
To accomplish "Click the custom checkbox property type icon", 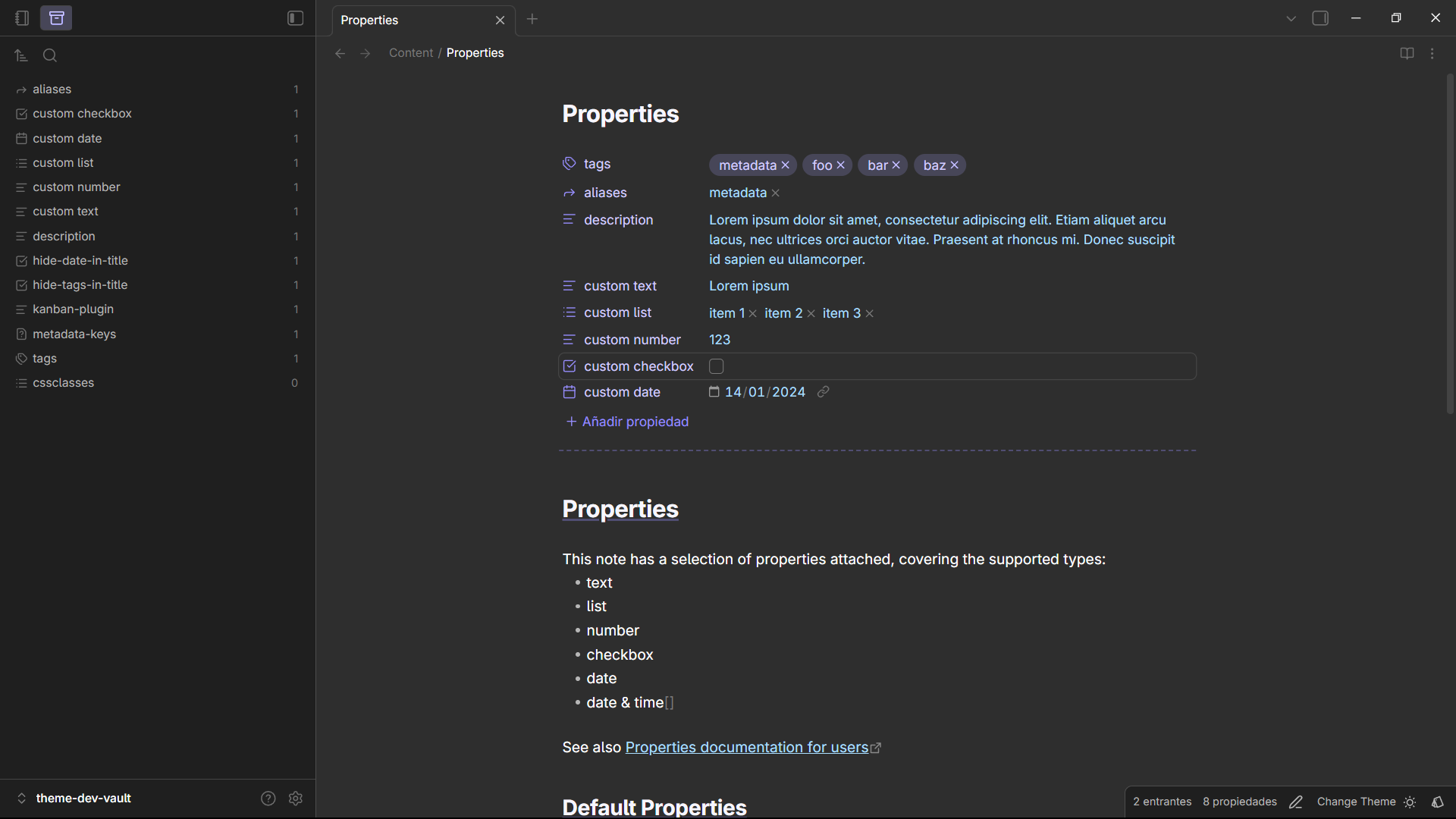I will click(x=570, y=366).
